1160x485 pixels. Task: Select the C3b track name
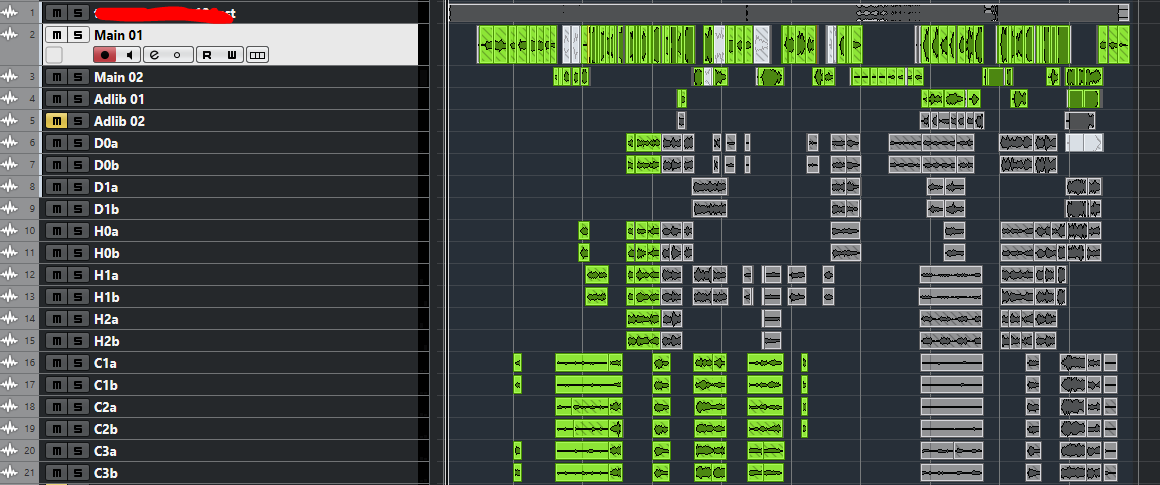point(106,473)
